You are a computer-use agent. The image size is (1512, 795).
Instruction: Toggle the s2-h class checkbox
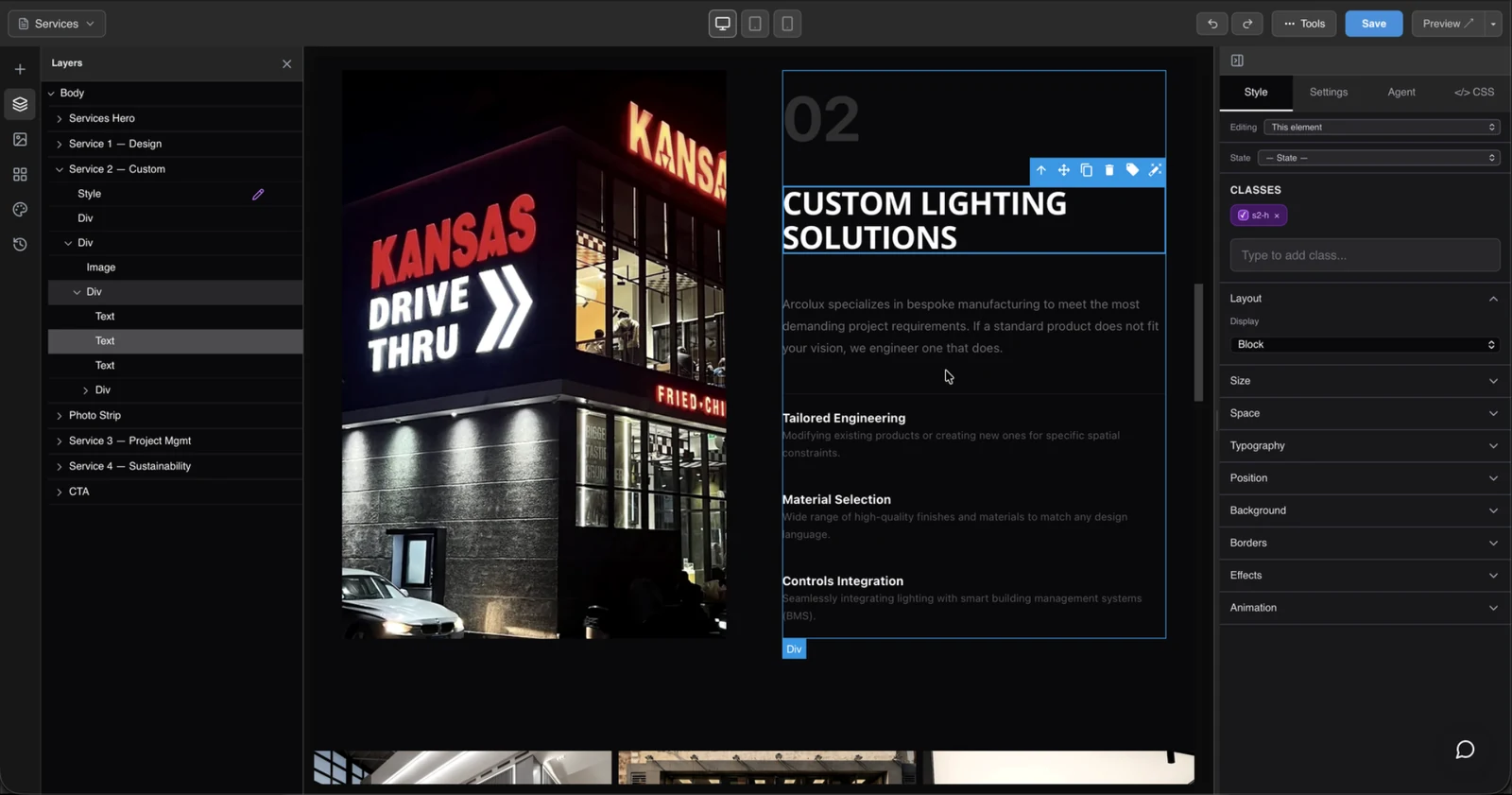coord(1244,216)
